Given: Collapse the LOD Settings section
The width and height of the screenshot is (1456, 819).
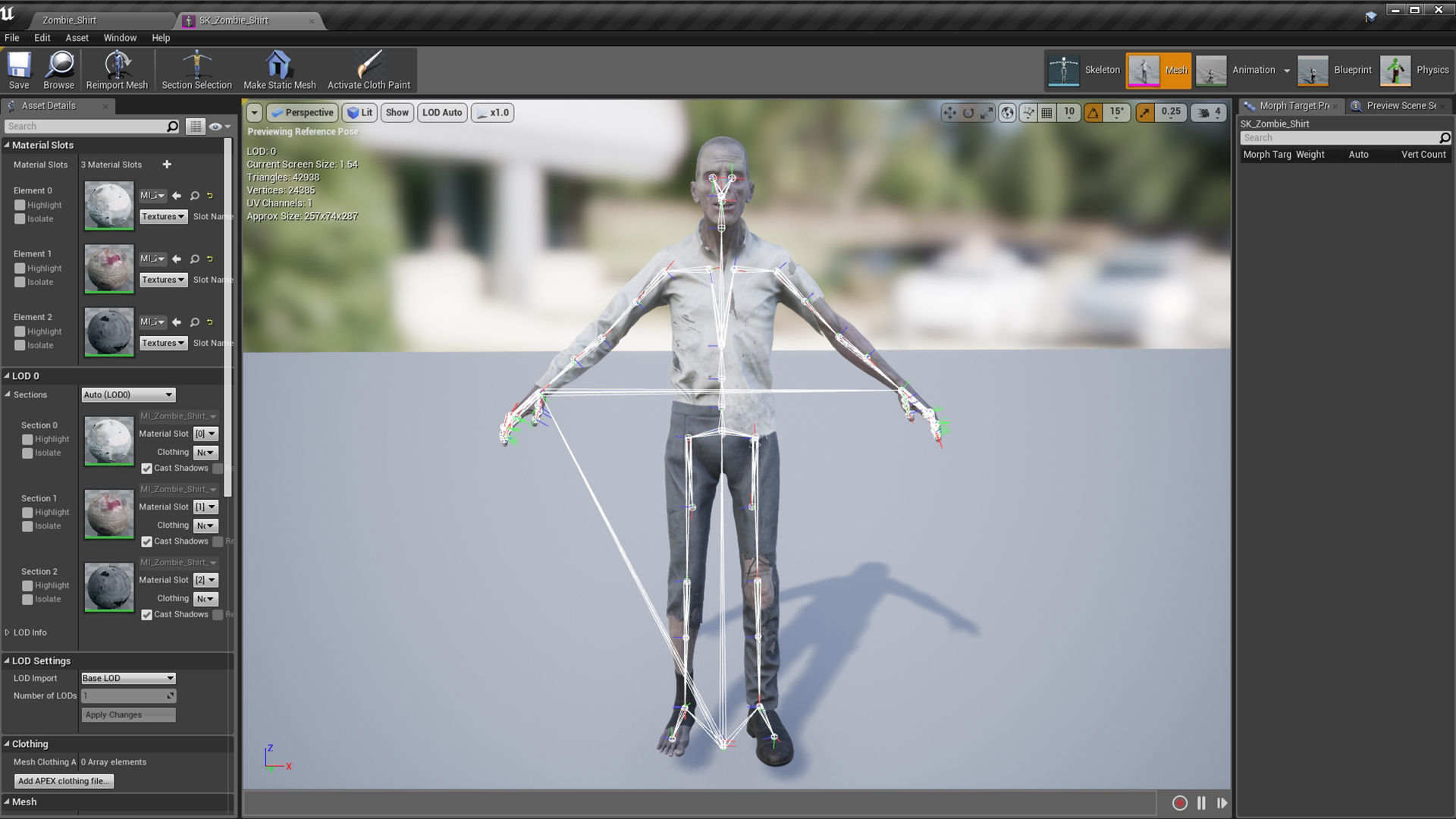Looking at the screenshot, I should [x=7, y=661].
